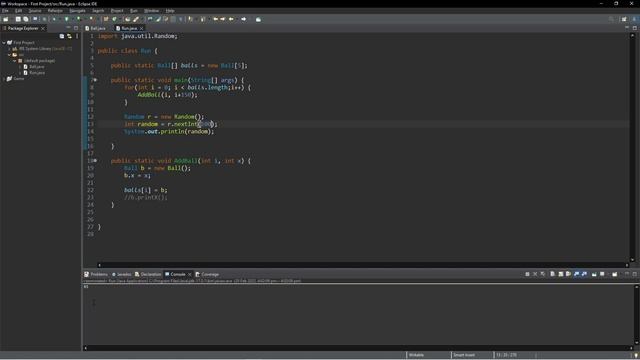This screenshot has height=360, width=640.
Task: Expand the JRE System Library node
Action: [x=9, y=49]
